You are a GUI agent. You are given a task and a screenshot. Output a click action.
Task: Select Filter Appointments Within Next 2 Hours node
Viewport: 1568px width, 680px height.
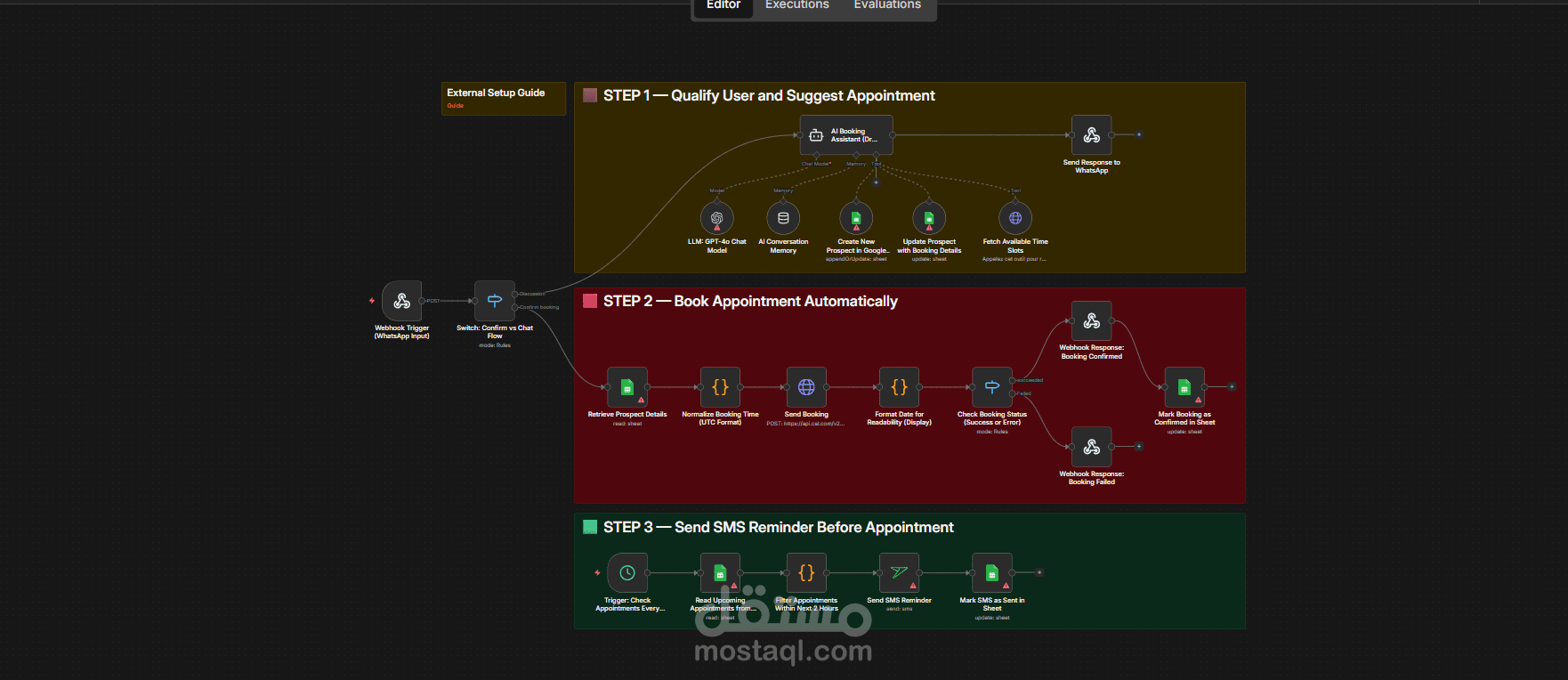[x=806, y=573]
